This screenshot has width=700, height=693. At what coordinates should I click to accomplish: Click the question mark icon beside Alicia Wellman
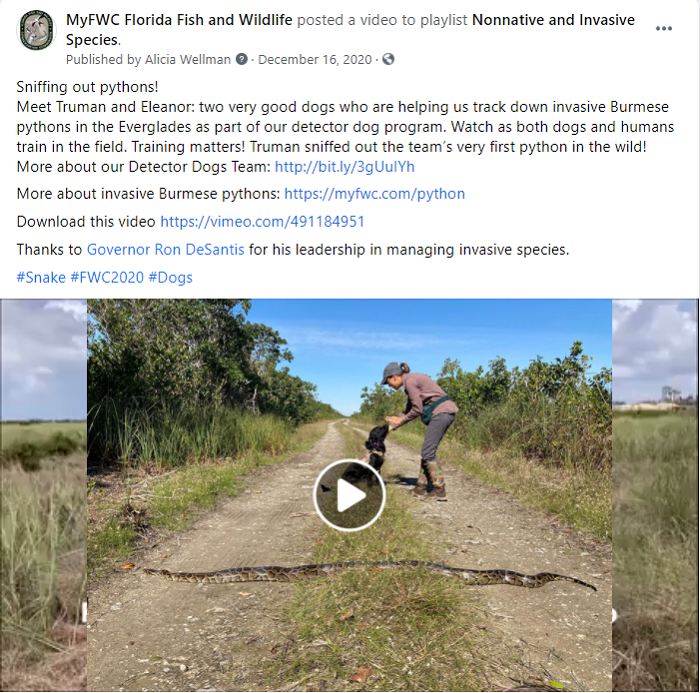[242, 59]
